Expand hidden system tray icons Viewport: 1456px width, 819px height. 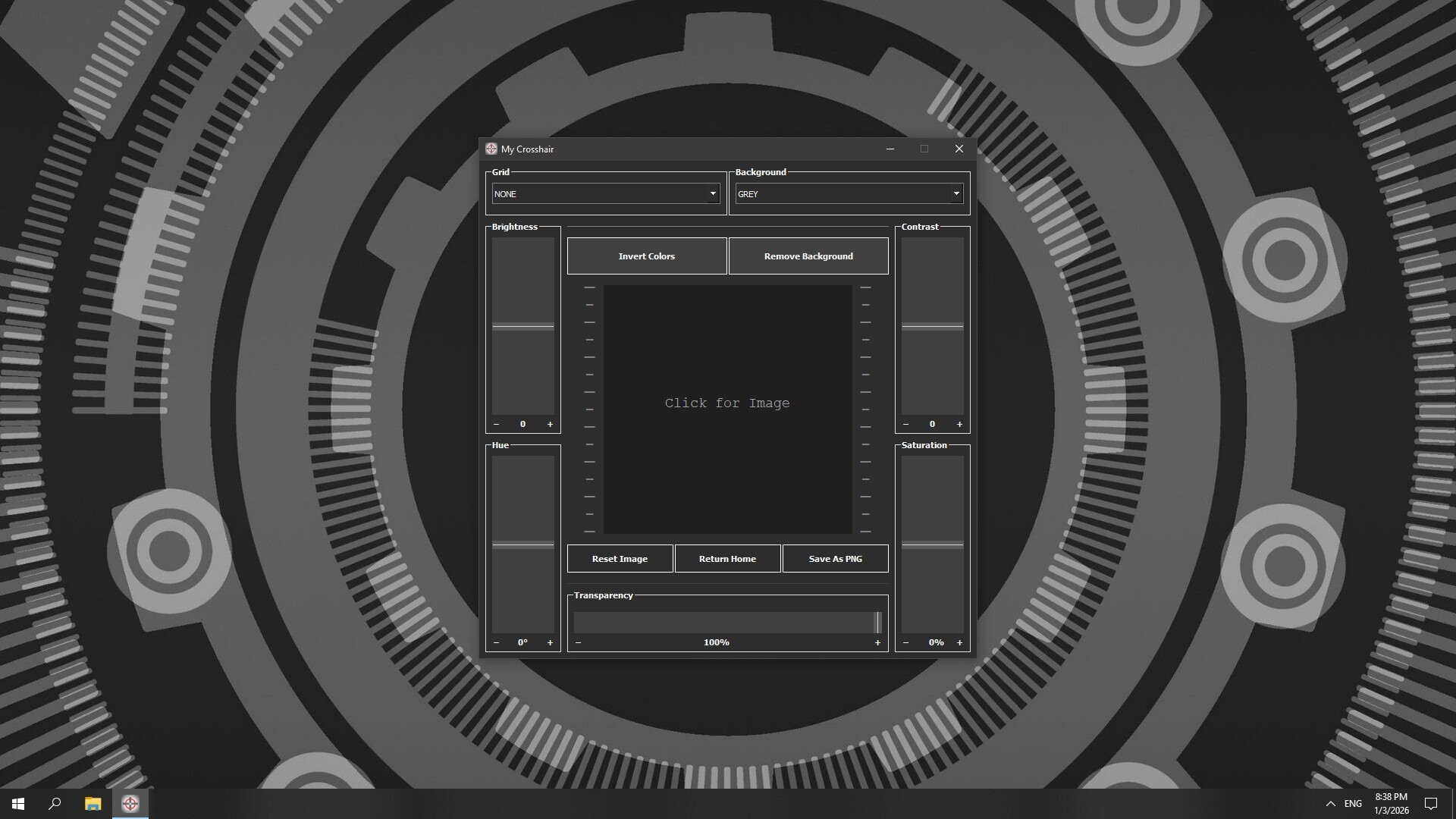click(x=1331, y=803)
